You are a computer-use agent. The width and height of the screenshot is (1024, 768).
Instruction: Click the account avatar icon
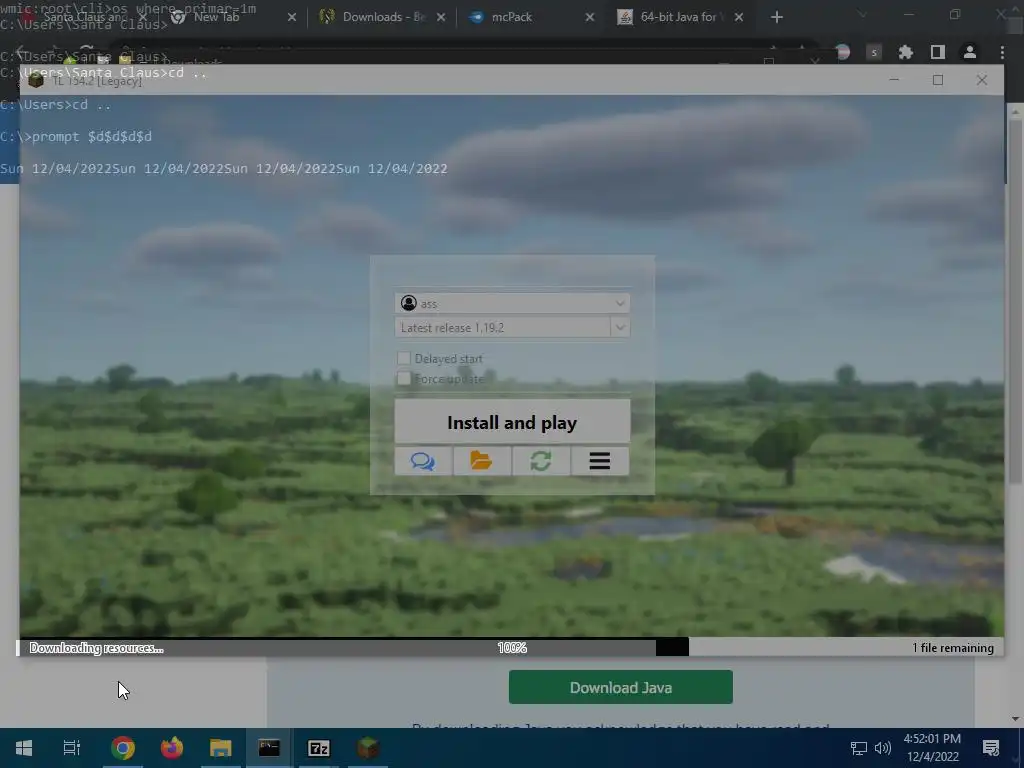[x=409, y=303]
